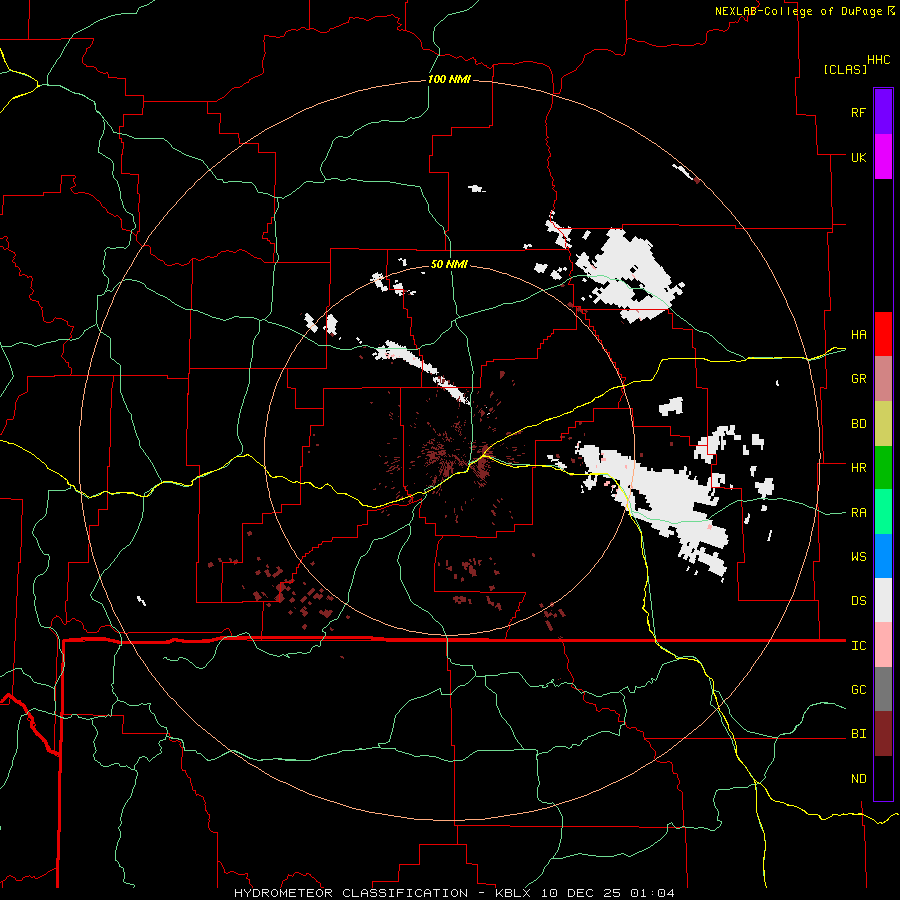Image resolution: width=900 pixels, height=900 pixels.
Task: Click the 'HYDROMETEOR CLASSIFICATION' title text
Action: [351, 893]
